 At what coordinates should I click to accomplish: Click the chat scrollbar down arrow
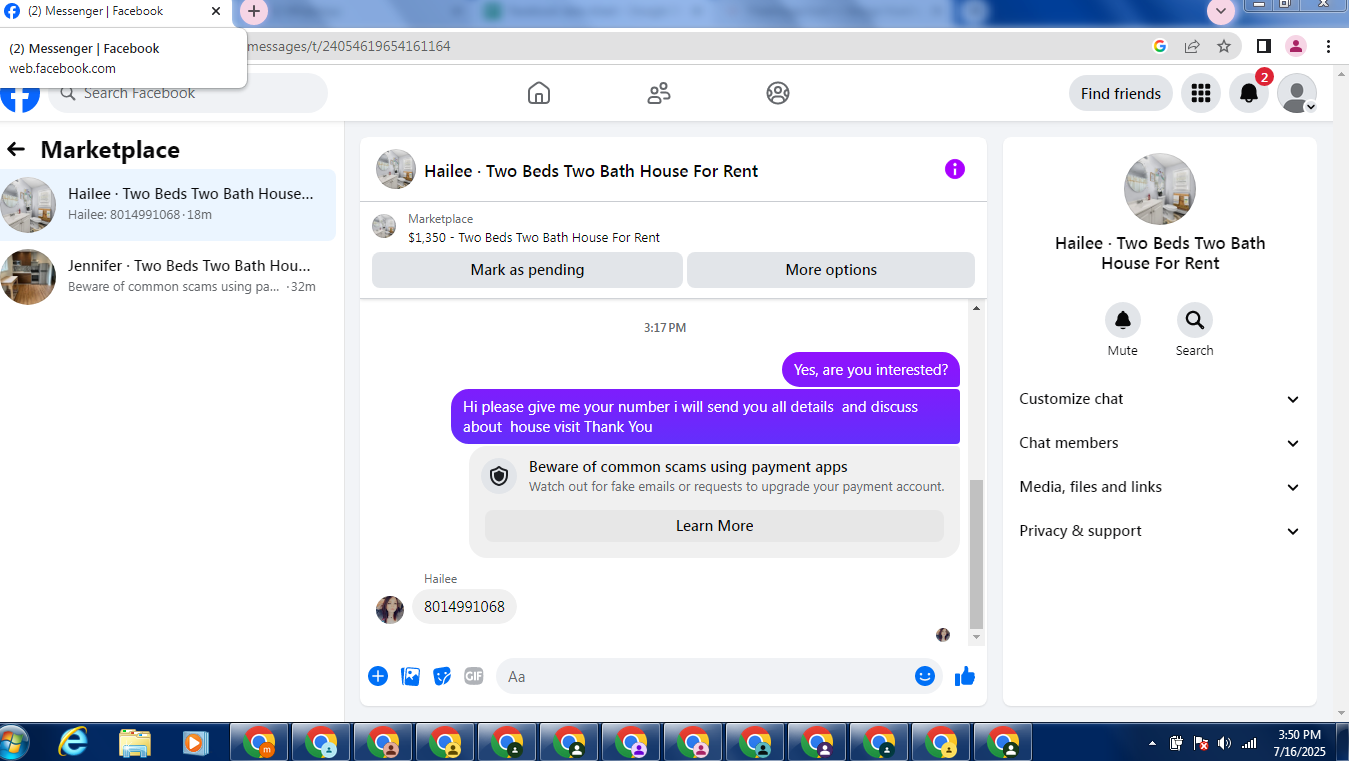[977, 637]
